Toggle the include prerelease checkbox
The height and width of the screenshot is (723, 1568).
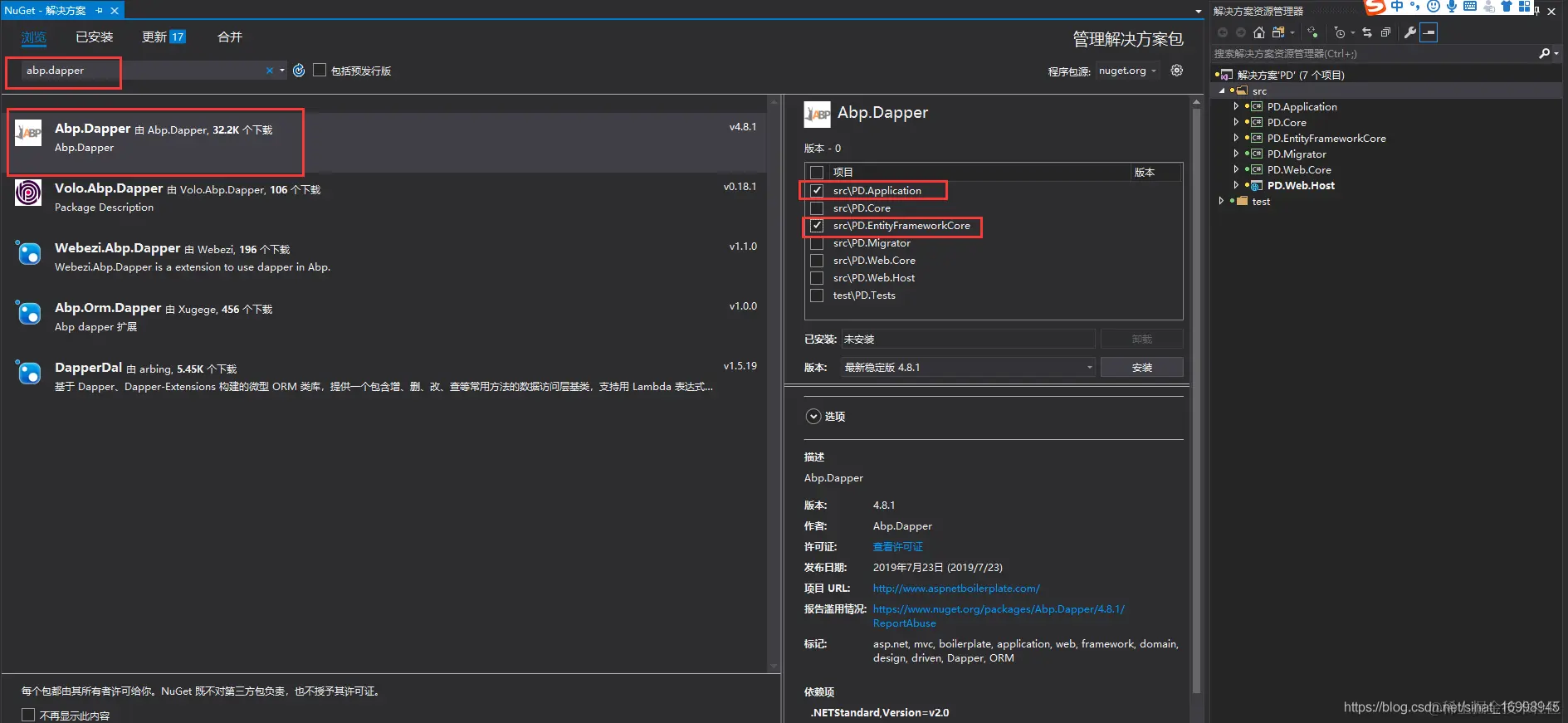click(320, 71)
